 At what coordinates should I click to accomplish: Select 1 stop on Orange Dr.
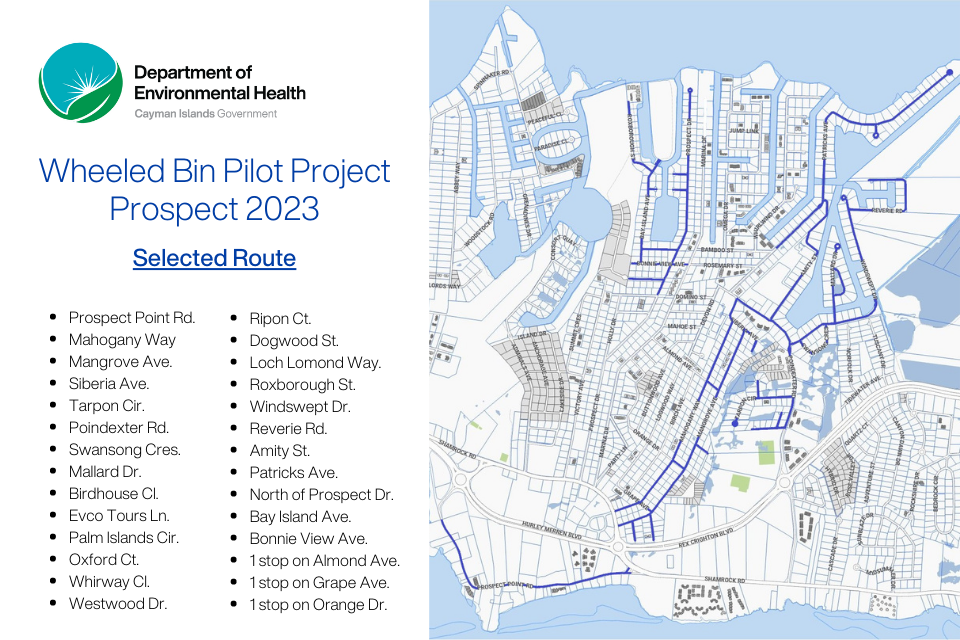tap(319, 604)
